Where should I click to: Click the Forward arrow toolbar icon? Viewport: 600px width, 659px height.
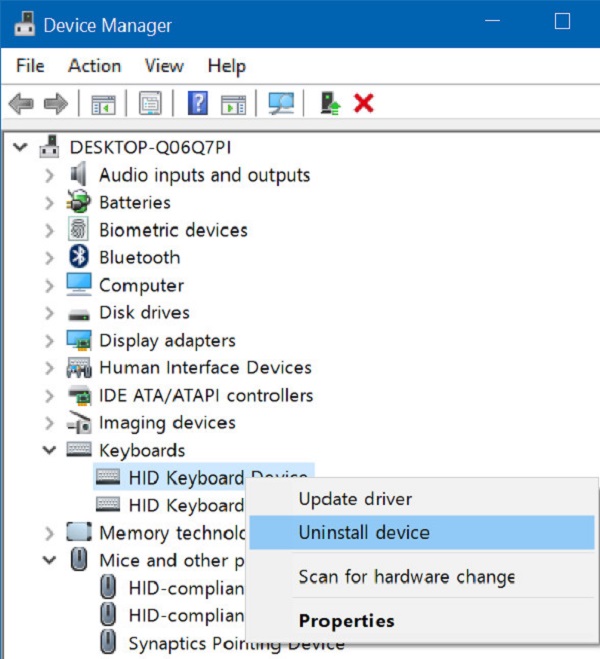click(56, 103)
